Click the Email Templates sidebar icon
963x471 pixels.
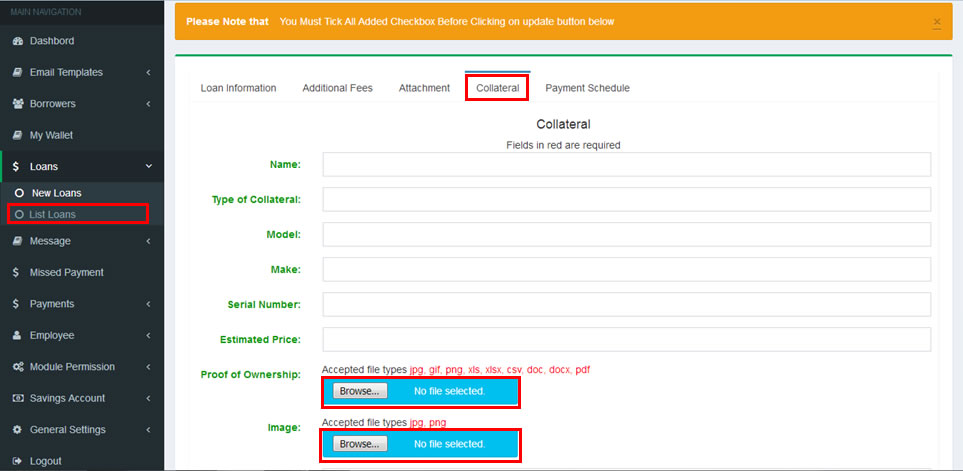[x=18, y=72]
